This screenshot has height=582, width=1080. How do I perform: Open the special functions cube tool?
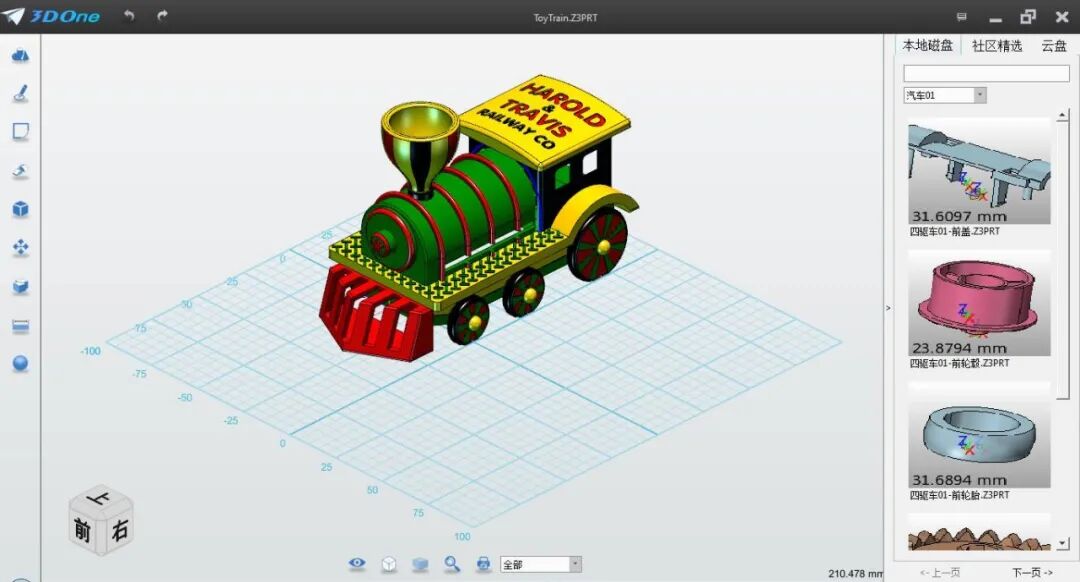click(20, 209)
